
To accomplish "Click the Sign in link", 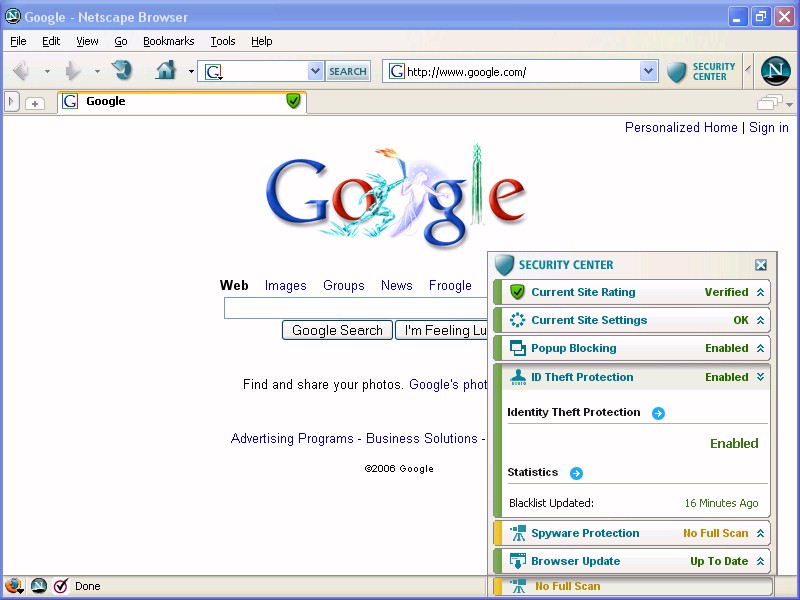I will pyautogui.click(x=769, y=128).
